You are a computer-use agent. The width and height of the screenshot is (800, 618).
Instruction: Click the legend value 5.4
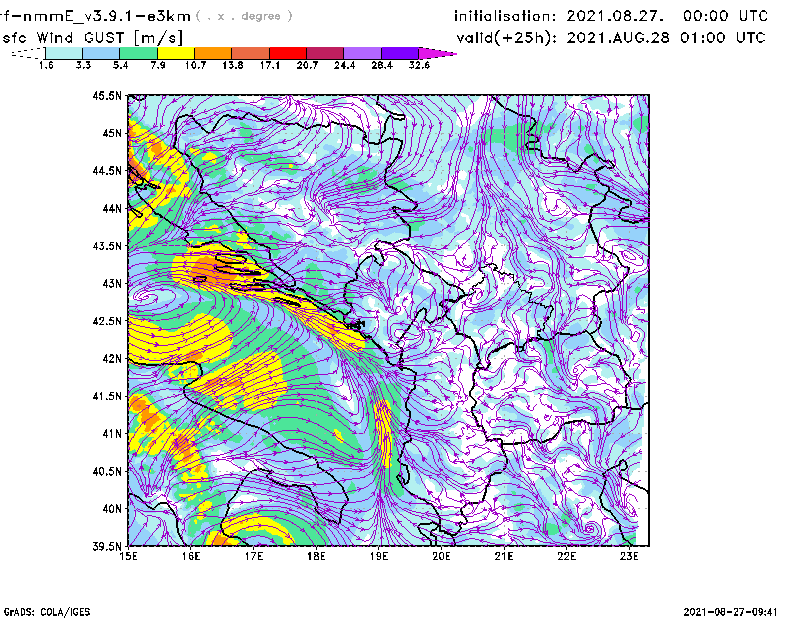click(121, 65)
